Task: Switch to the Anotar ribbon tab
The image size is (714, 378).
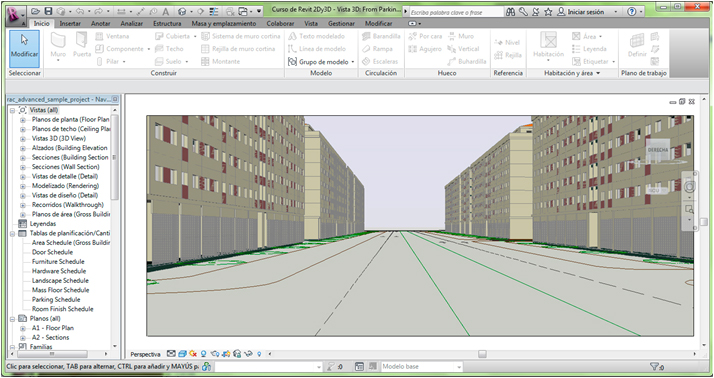Action: pyautogui.click(x=101, y=23)
